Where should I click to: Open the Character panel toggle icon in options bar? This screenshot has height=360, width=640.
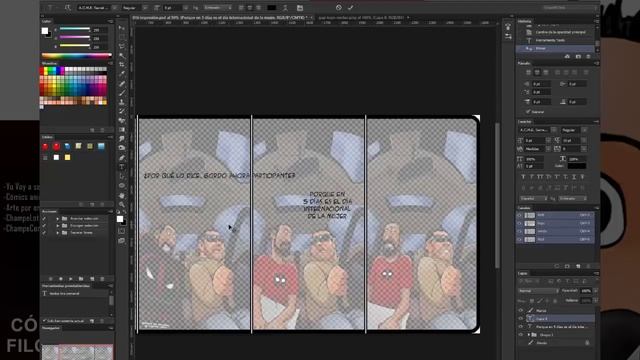[300, 8]
